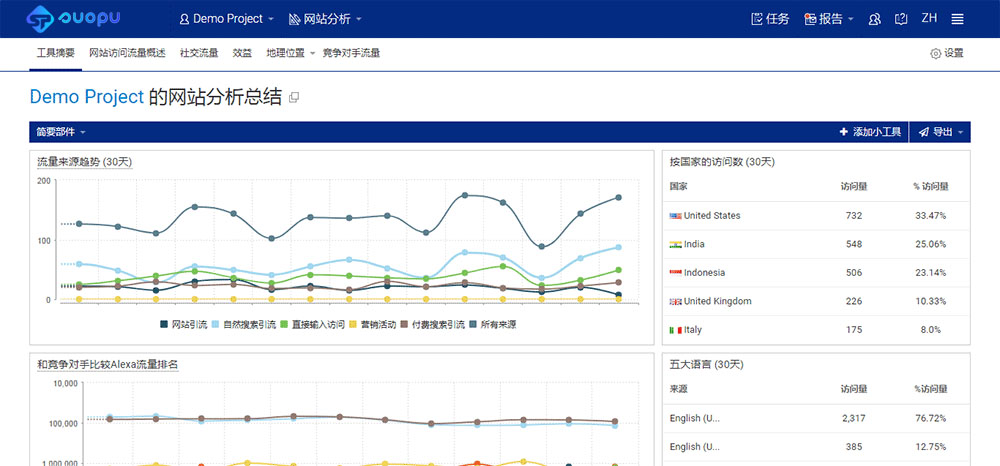Open the hamburger menu icon
1000x466 pixels.
pos(957,19)
